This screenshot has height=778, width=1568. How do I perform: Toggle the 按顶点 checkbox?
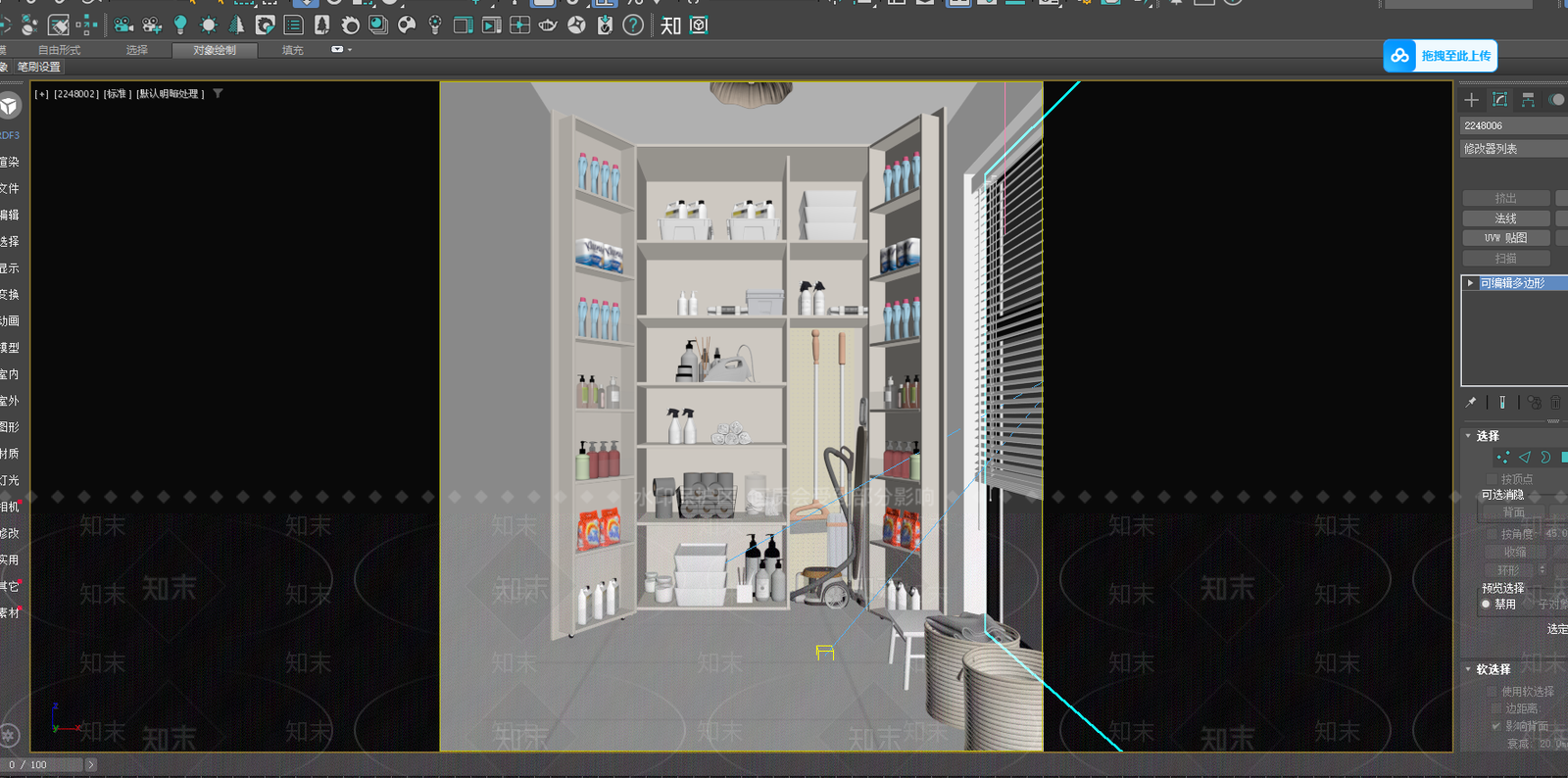coord(1494,478)
